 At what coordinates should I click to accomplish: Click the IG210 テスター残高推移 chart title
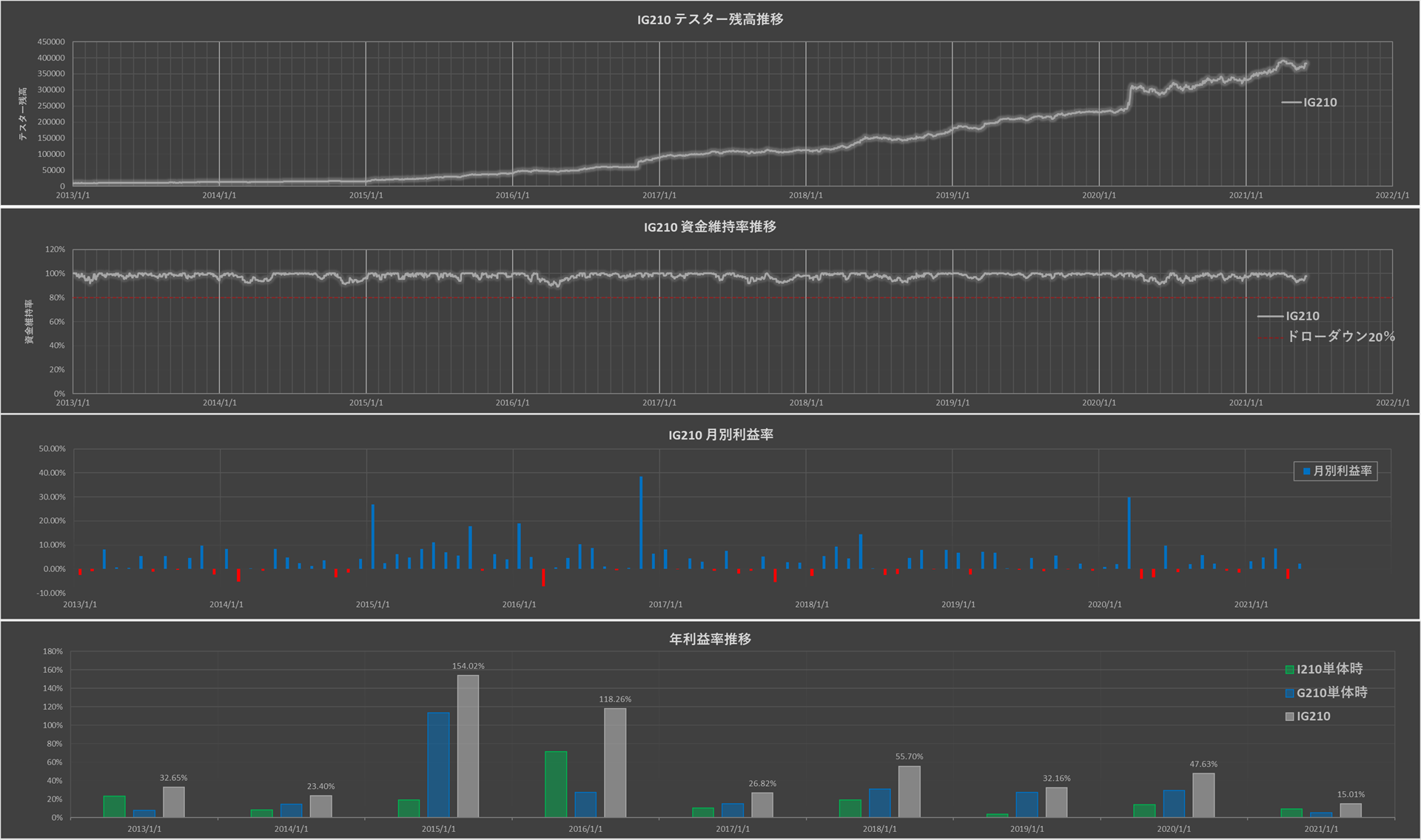pyautogui.click(x=710, y=20)
